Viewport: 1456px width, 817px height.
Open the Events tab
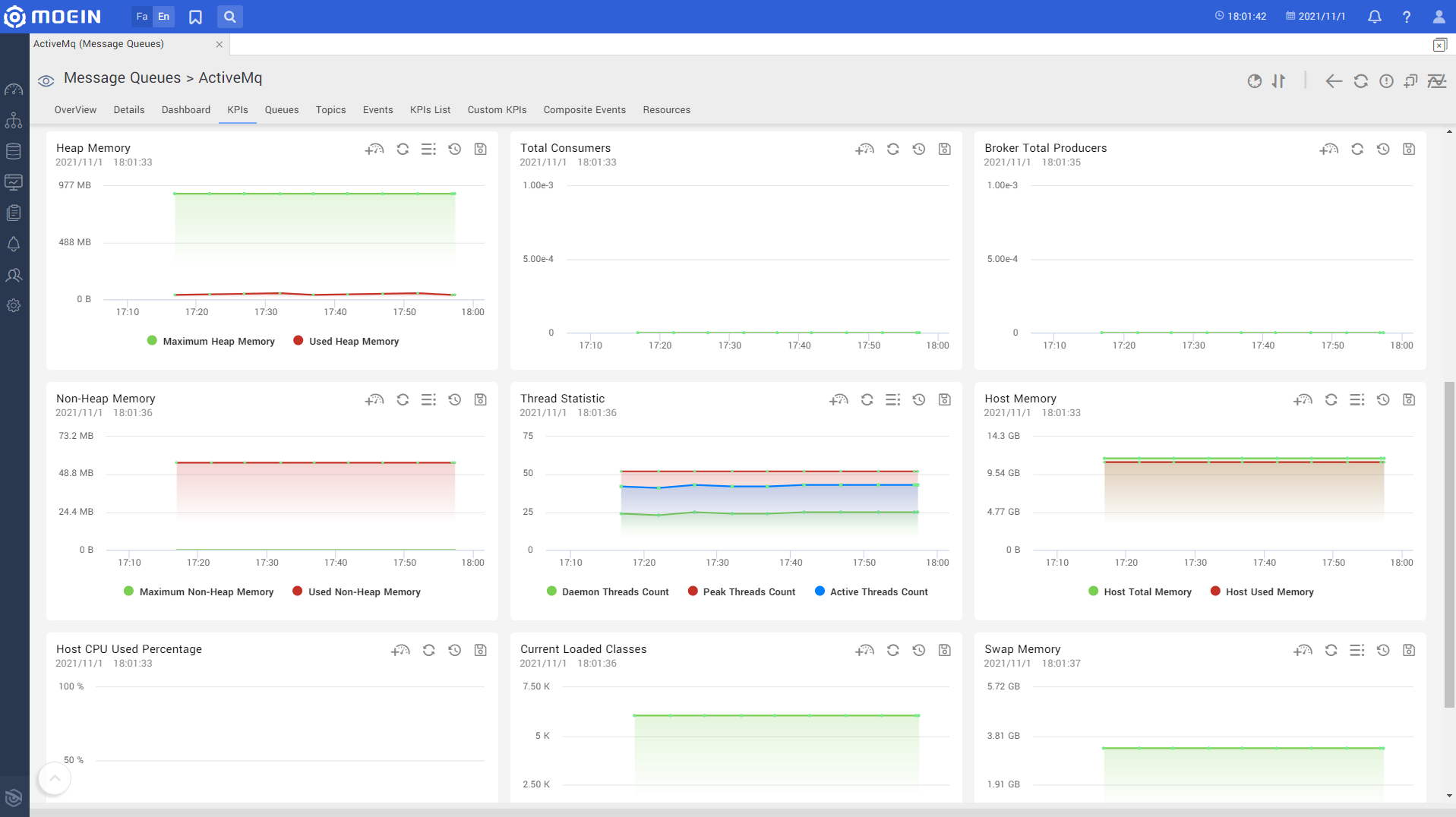coord(378,110)
